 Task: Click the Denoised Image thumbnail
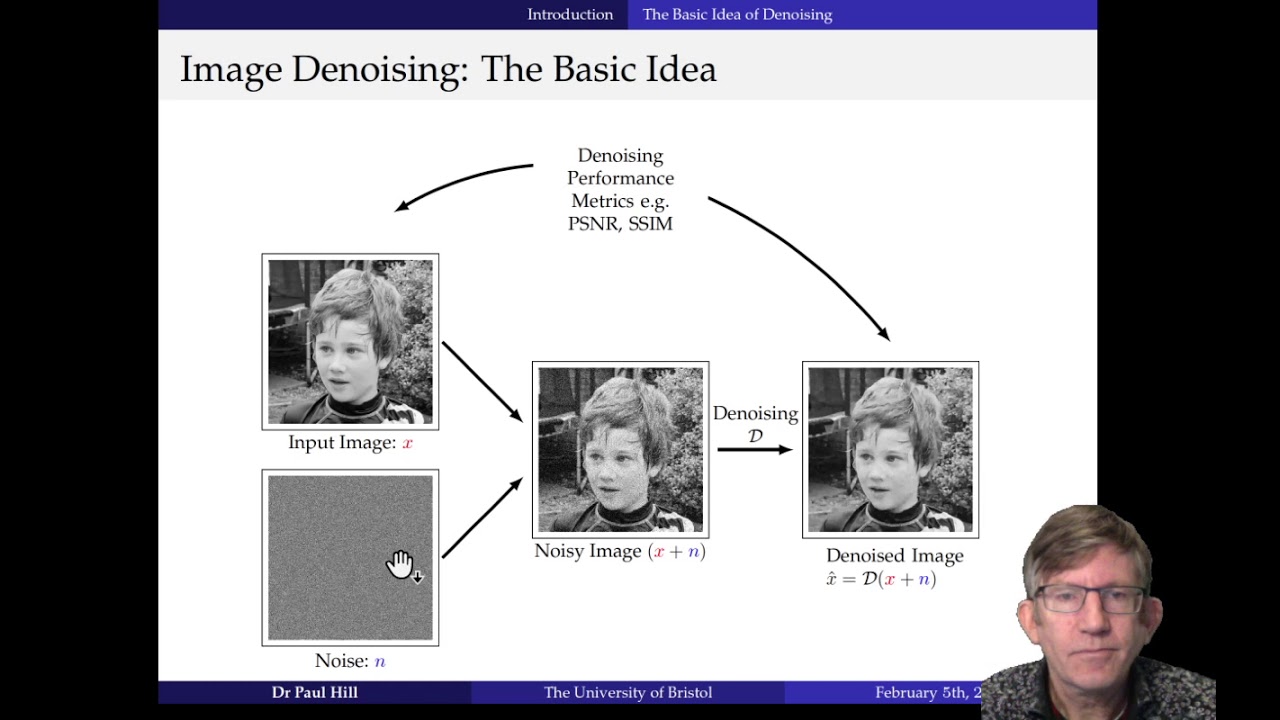pyautogui.click(x=890, y=450)
